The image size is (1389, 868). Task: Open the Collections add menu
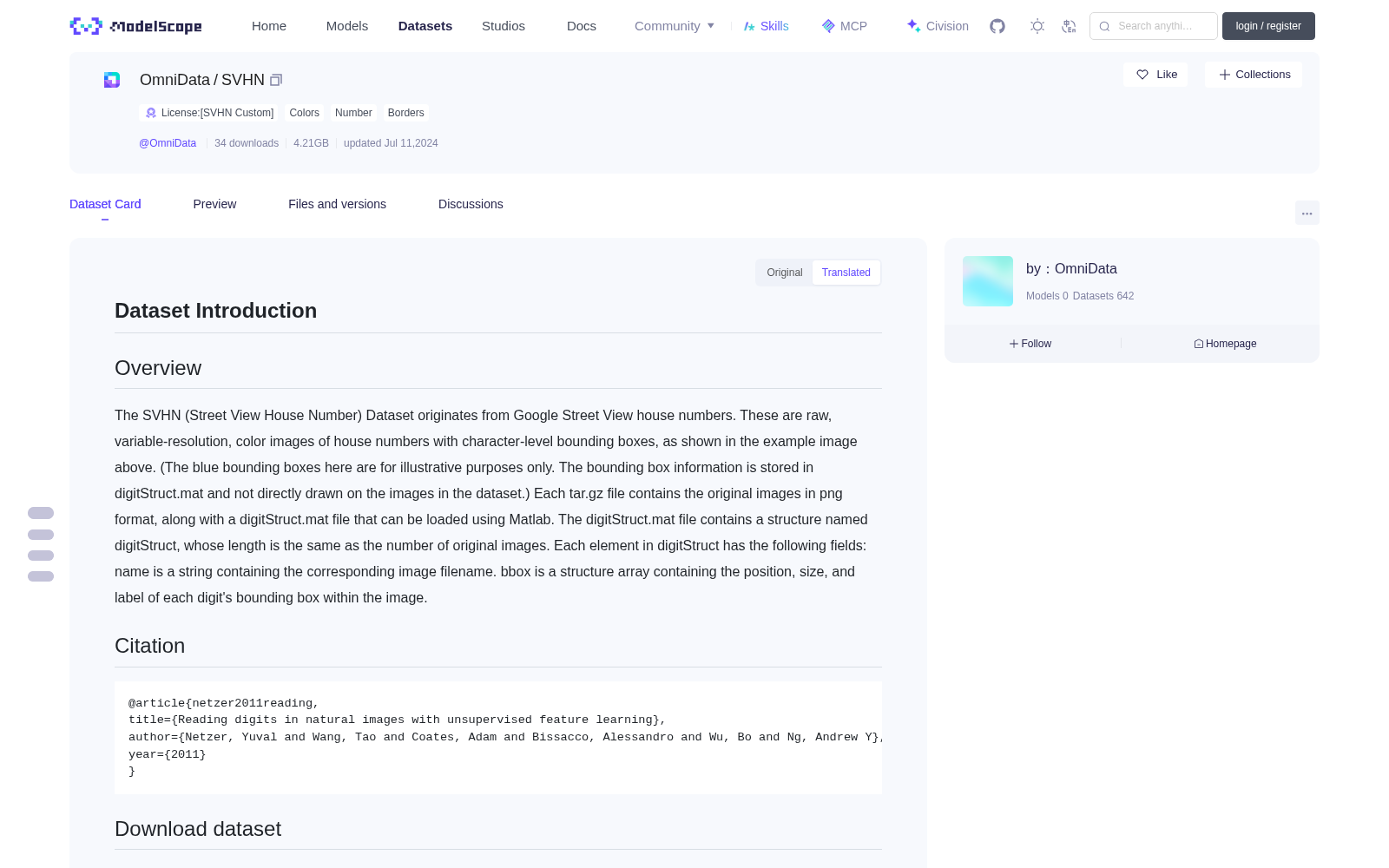coord(1254,75)
